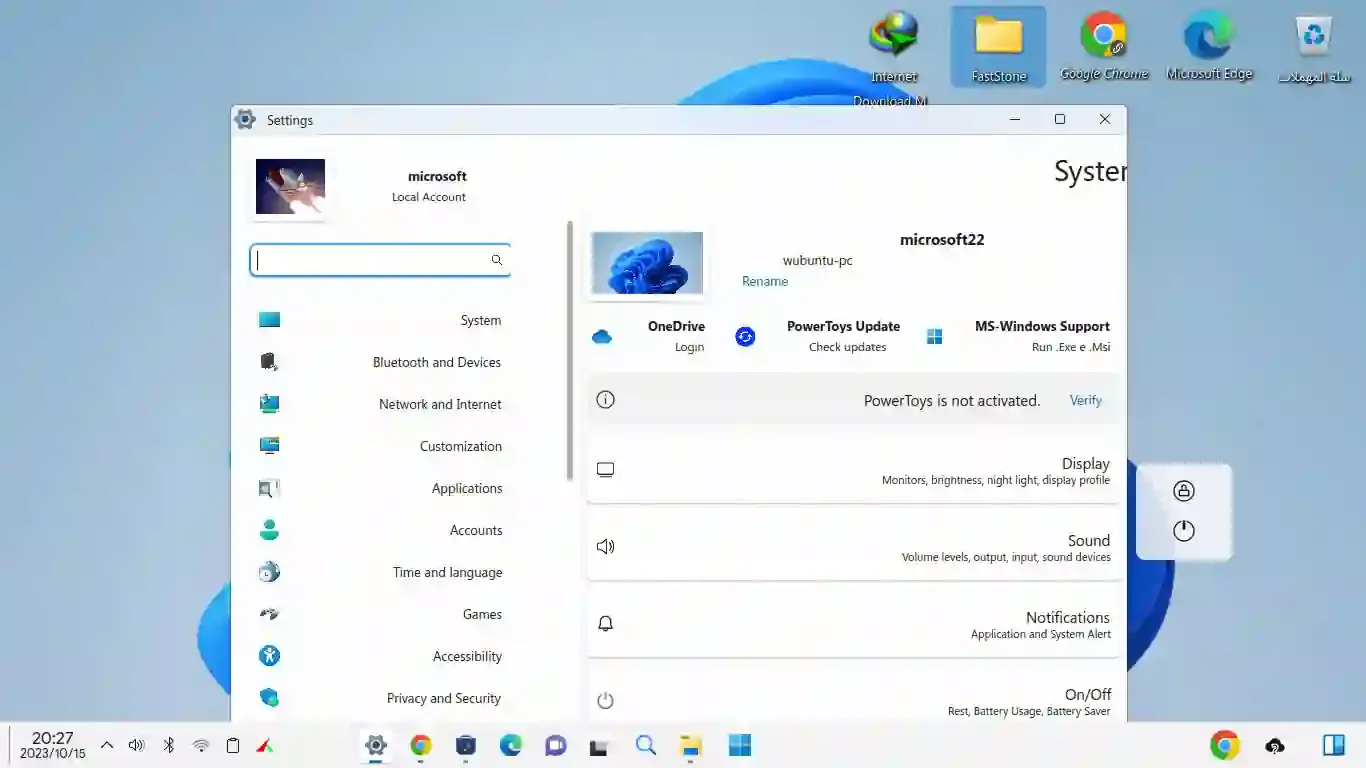Click Run .Exe e .Msi text
This screenshot has height=768, width=1366.
pyautogui.click(x=1071, y=347)
